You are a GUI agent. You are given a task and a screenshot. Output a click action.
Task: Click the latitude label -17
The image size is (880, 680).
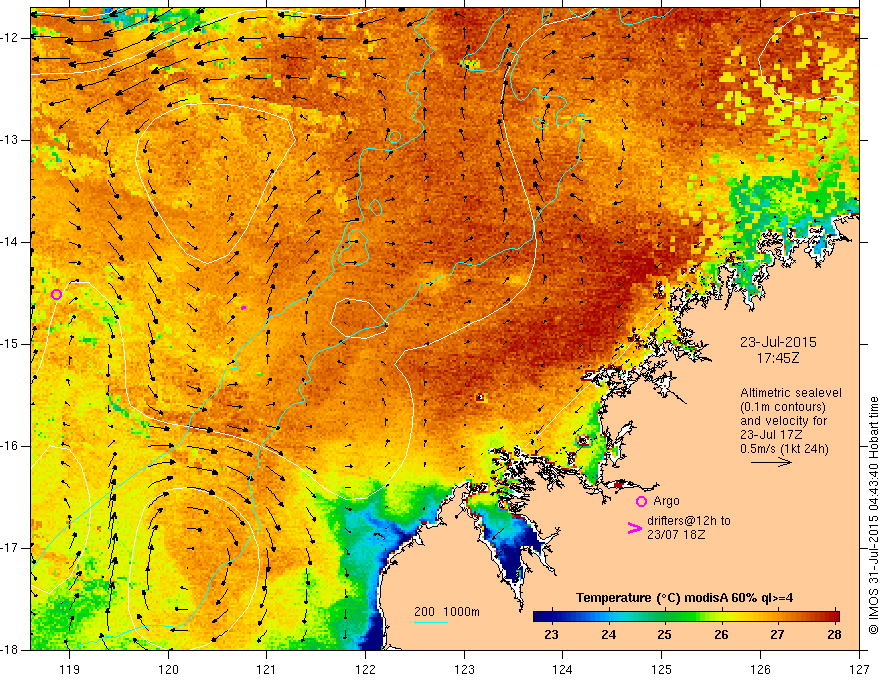pyautogui.click(x=11, y=548)
